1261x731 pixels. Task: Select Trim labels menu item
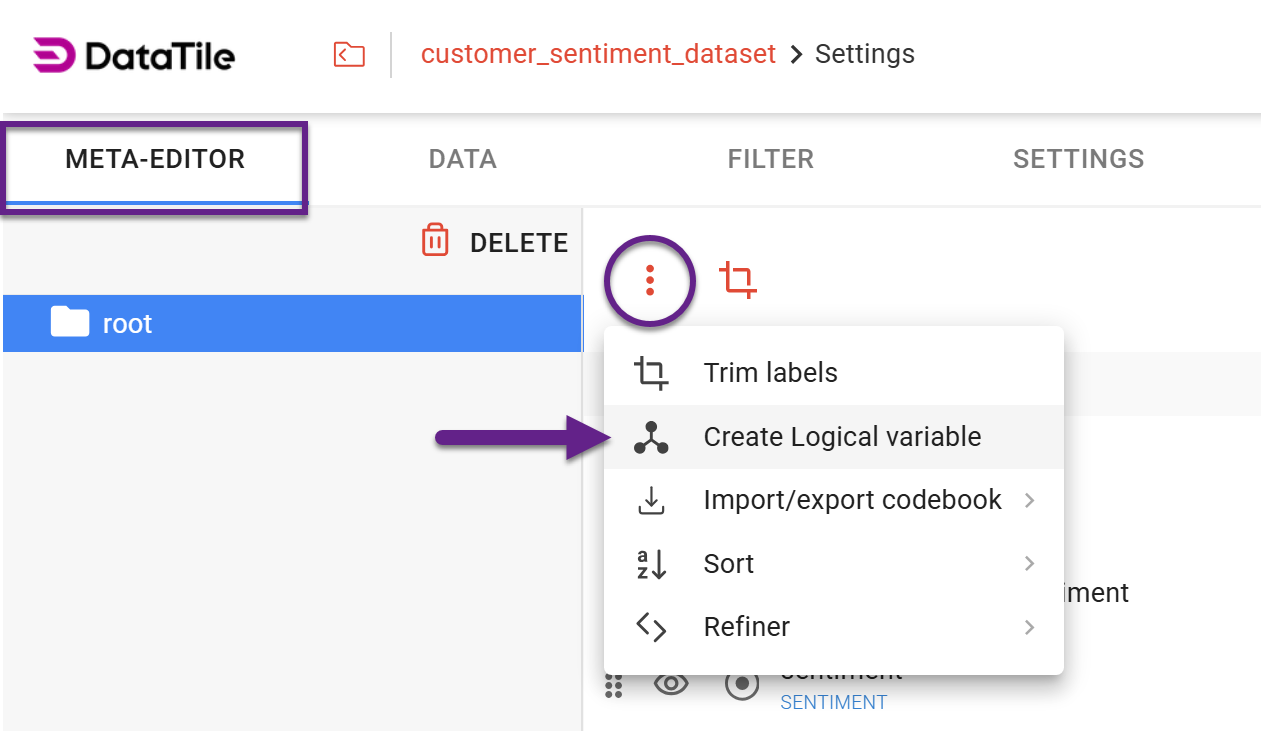click(770, 373)
